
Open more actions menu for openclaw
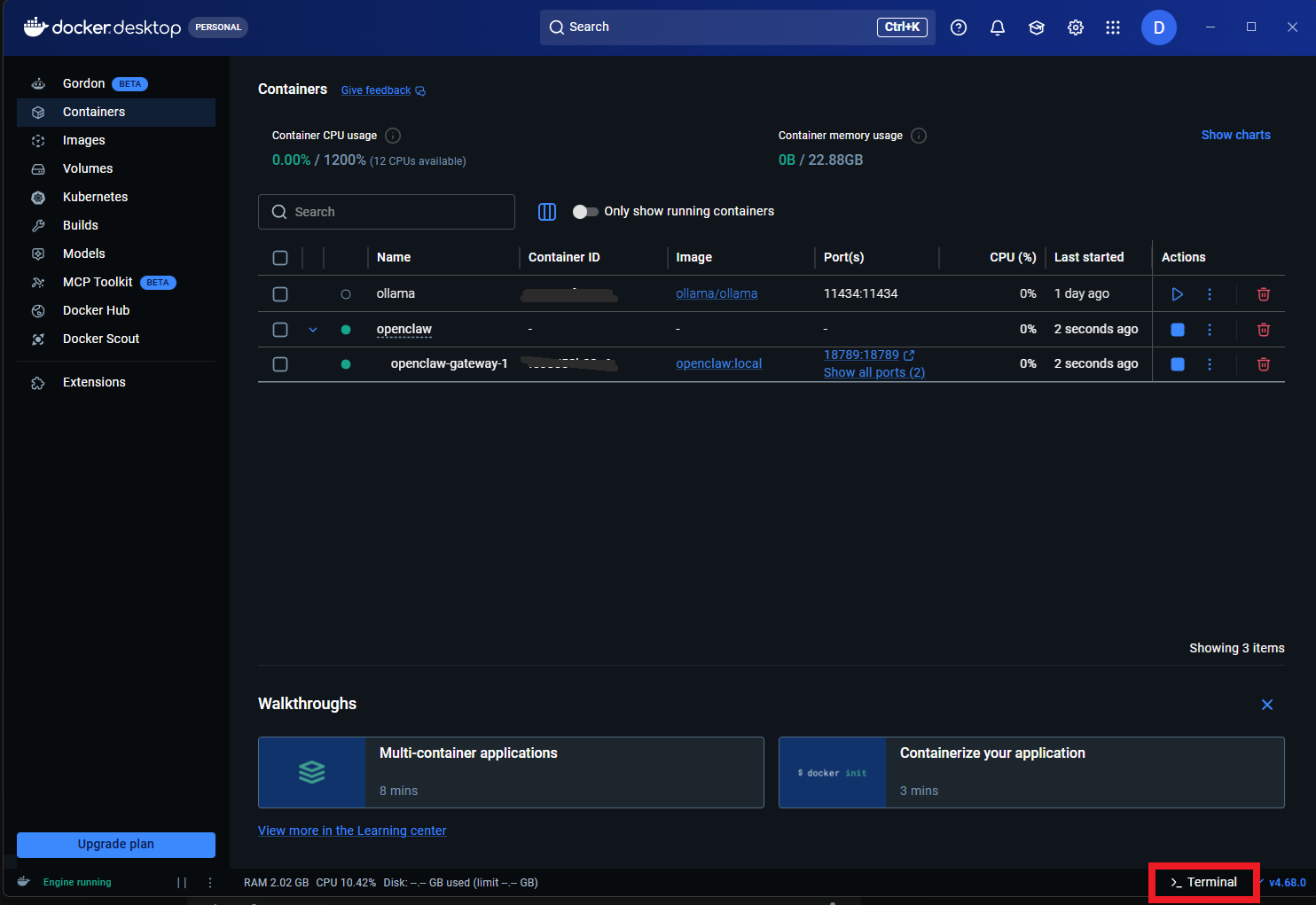1210,330
